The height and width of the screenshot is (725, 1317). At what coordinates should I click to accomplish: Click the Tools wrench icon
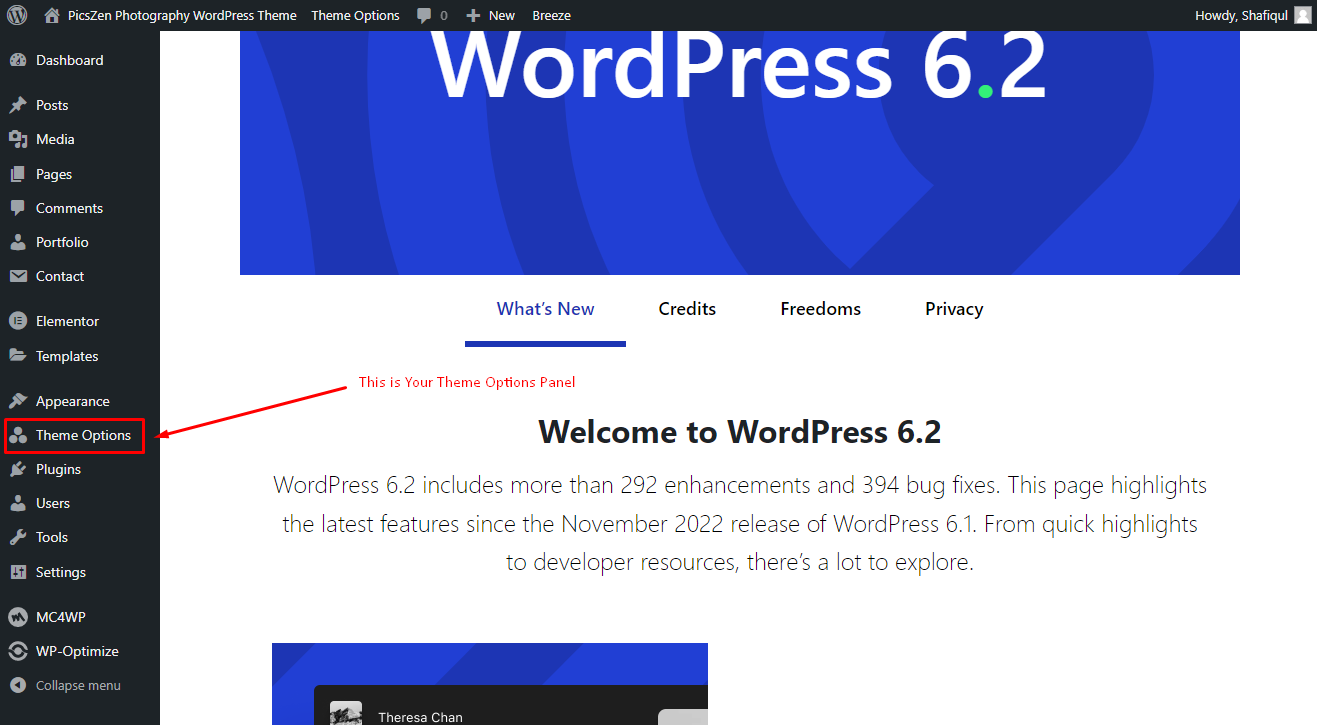click(x=18, y=537)
